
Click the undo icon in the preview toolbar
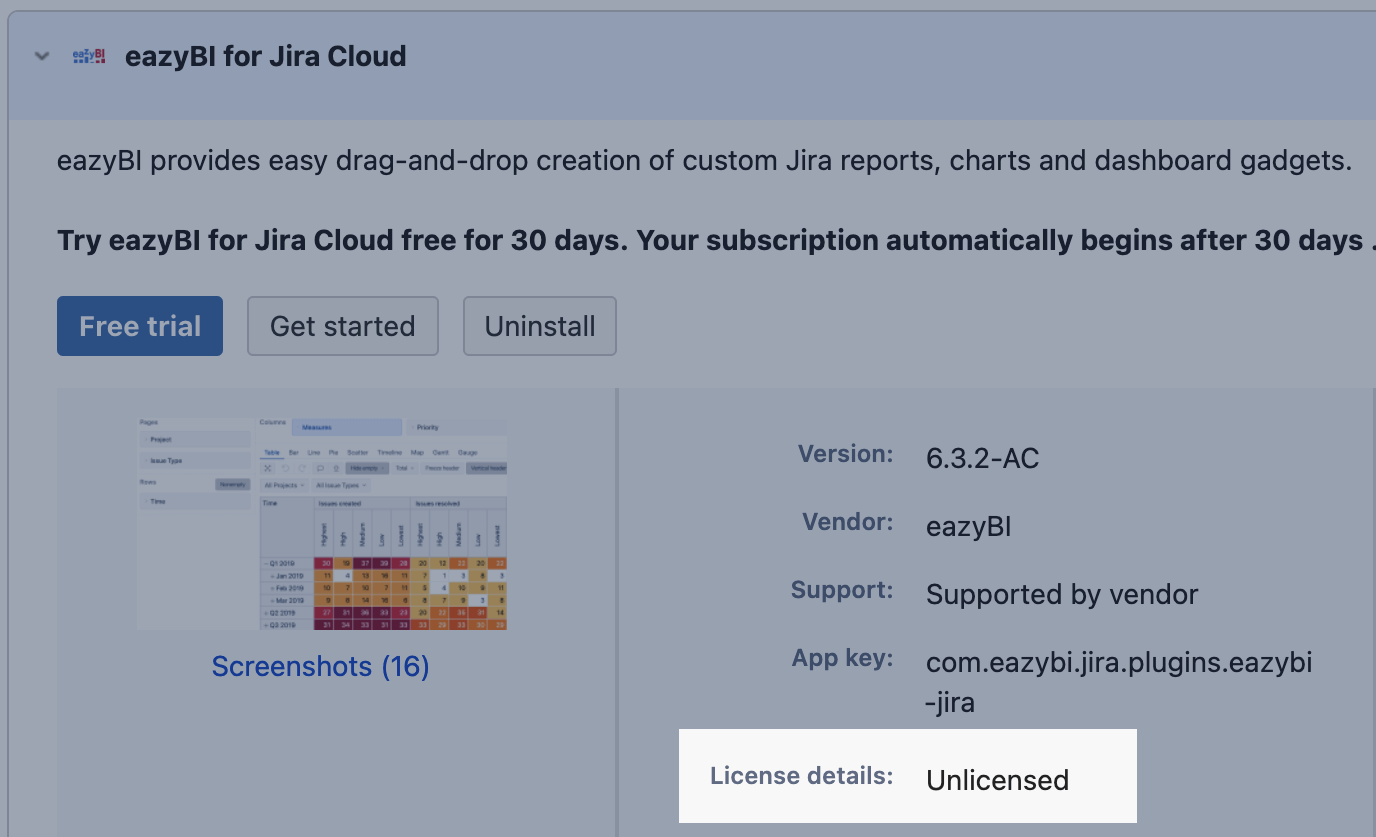(x=285, y=468)
